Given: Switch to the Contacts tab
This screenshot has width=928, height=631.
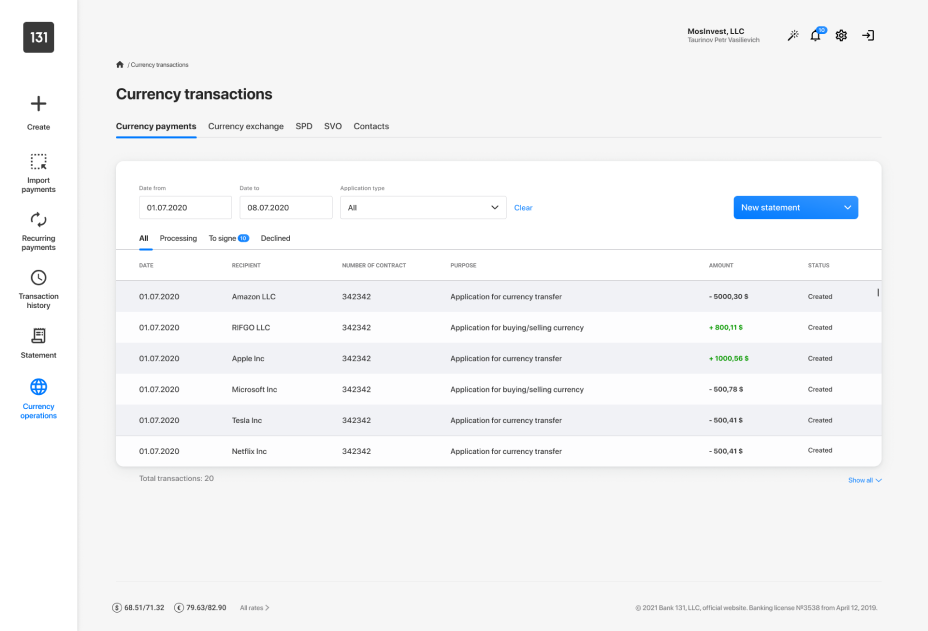Looking at the screenshot, I should tap(371, 126).
